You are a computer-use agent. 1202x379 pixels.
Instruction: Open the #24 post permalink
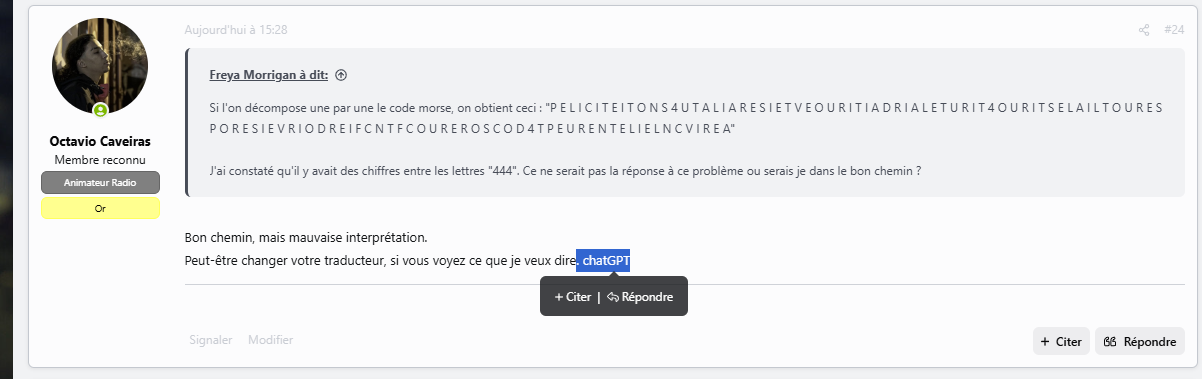(1174, 30)
